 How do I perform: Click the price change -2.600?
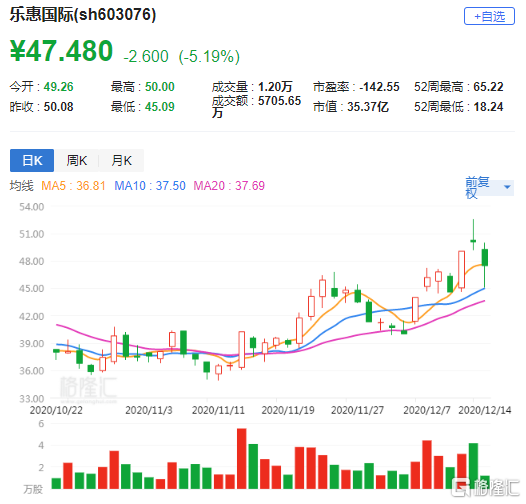click(x=146, y=56)
